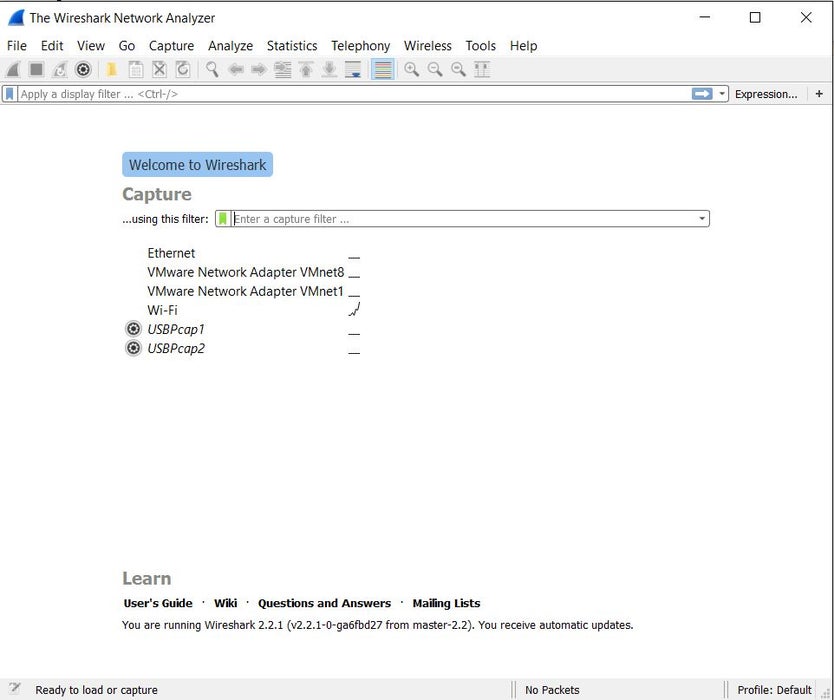Viewport: 834px width, 700px height.
Task: Focus the display filter input field
Action: 354,94
